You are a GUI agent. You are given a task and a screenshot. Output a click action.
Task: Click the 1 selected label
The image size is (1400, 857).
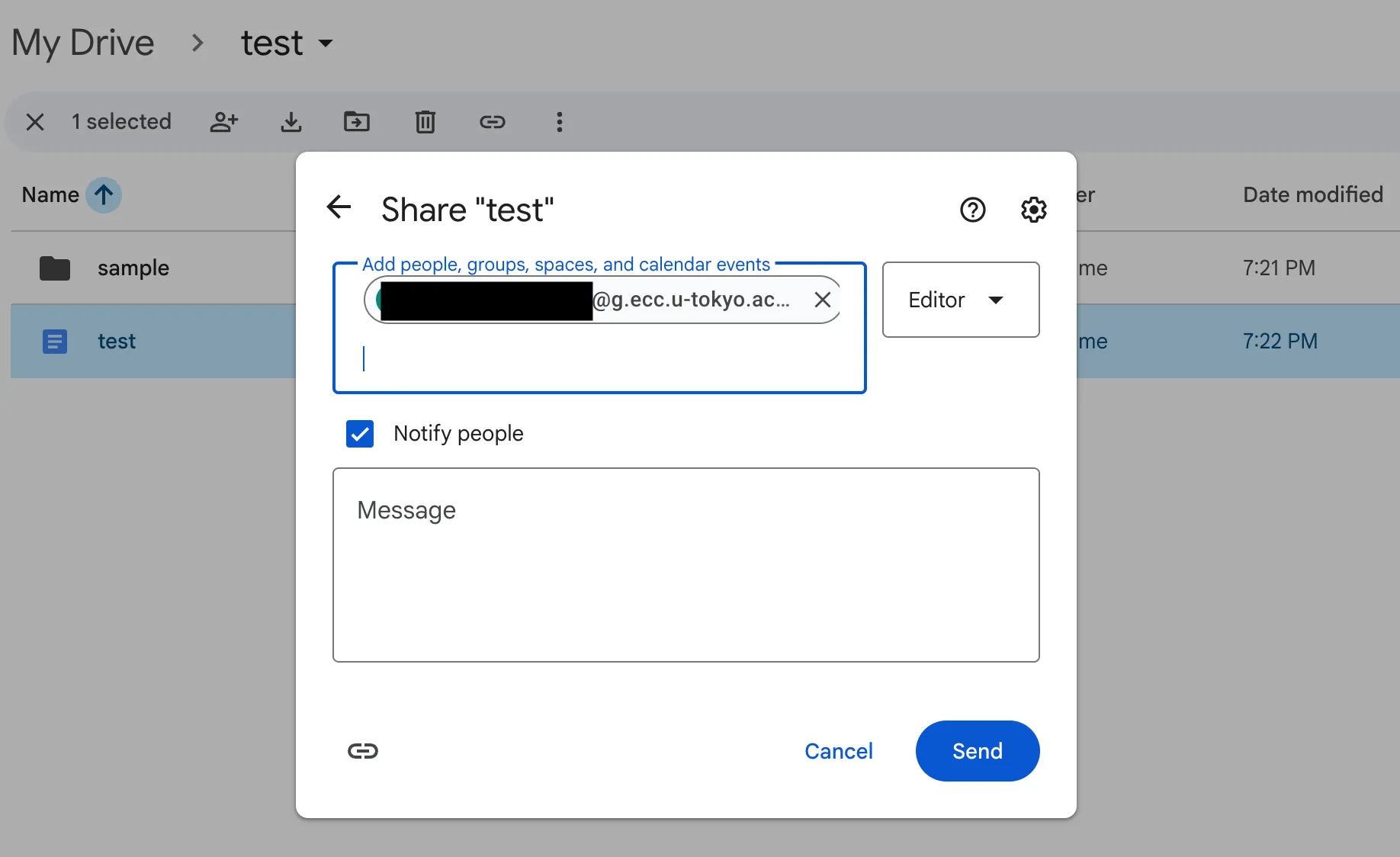[121, 122]
